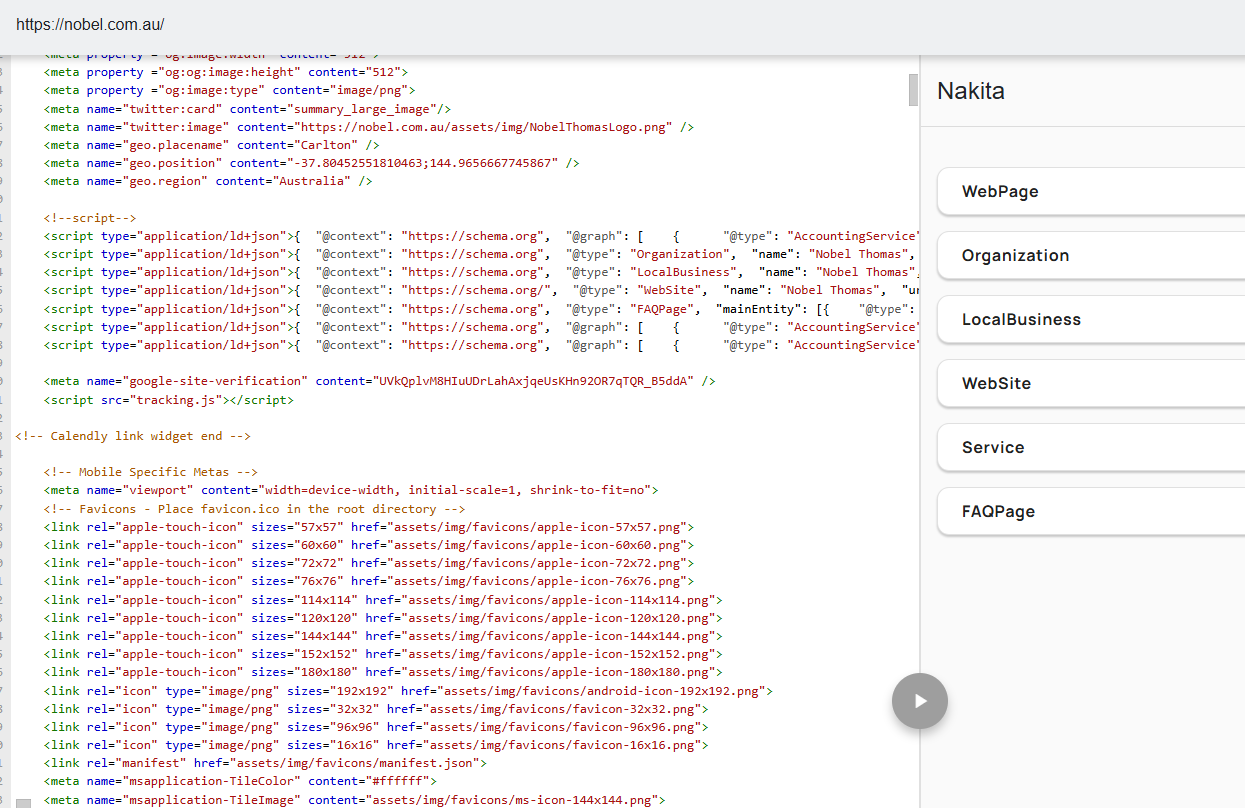The width and height of the screenshot is (1245, 808).
Task: Select the Service schema card
Action: (1091, 447)
